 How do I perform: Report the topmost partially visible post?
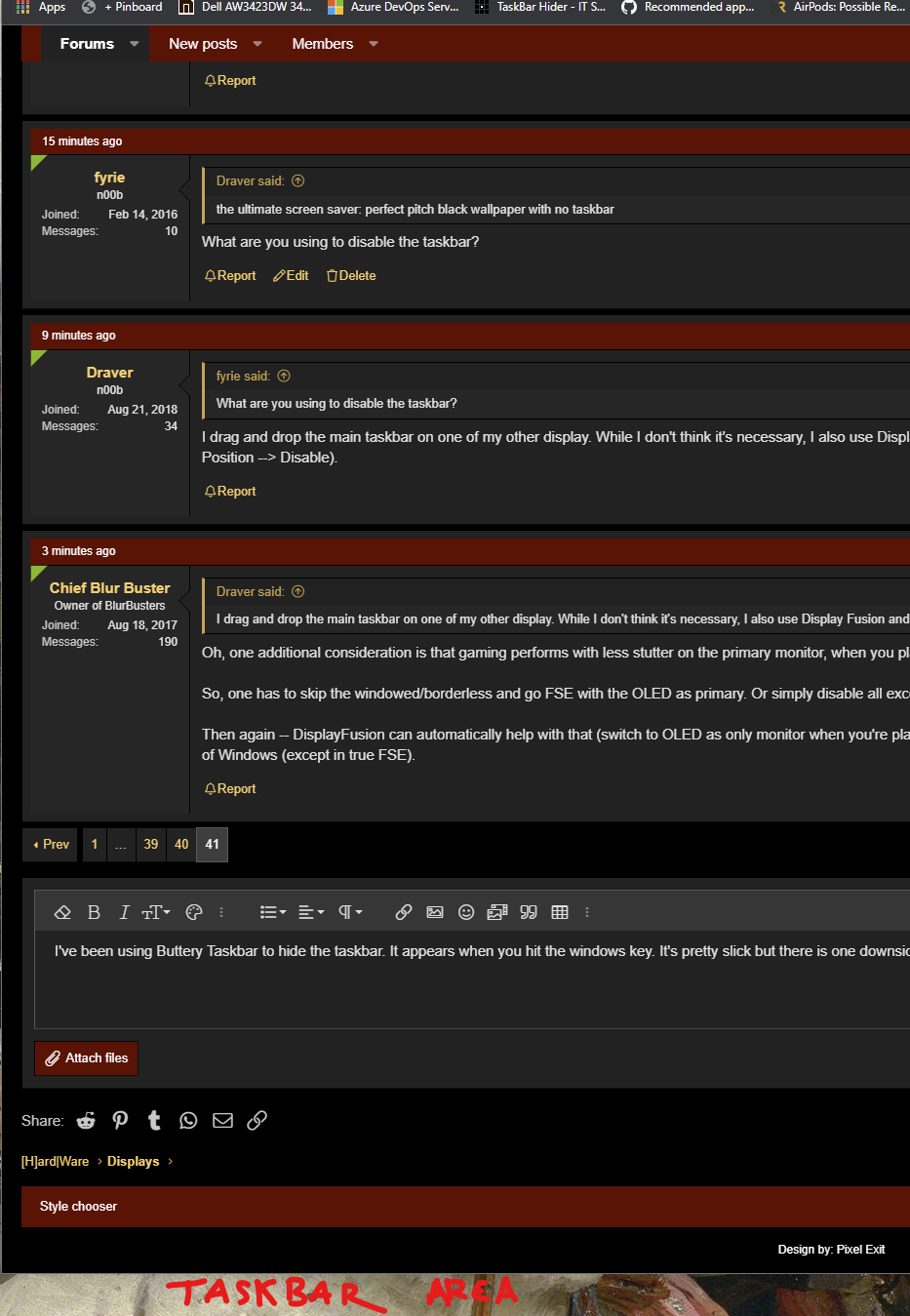(230, 81)
